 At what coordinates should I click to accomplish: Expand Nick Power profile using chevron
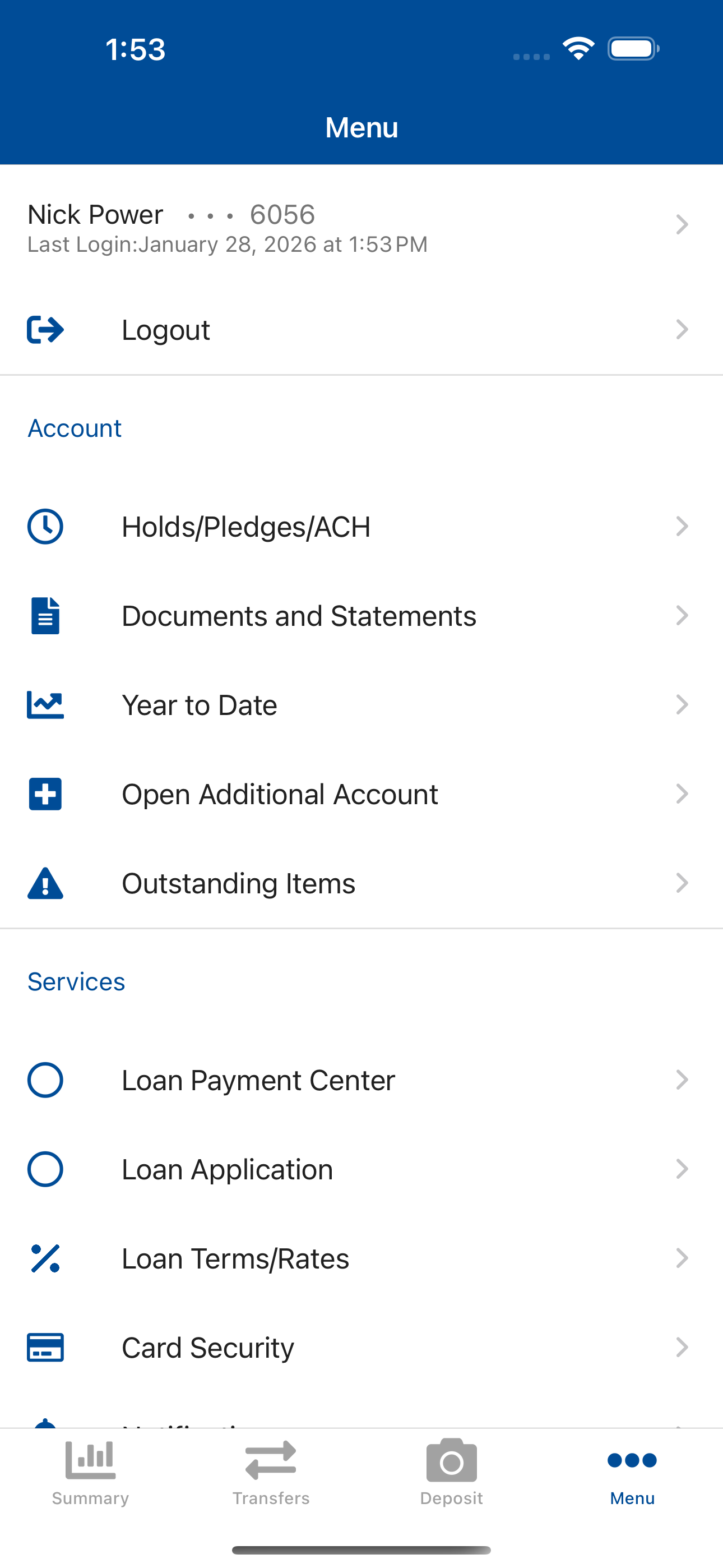click(x=682, y=225)
